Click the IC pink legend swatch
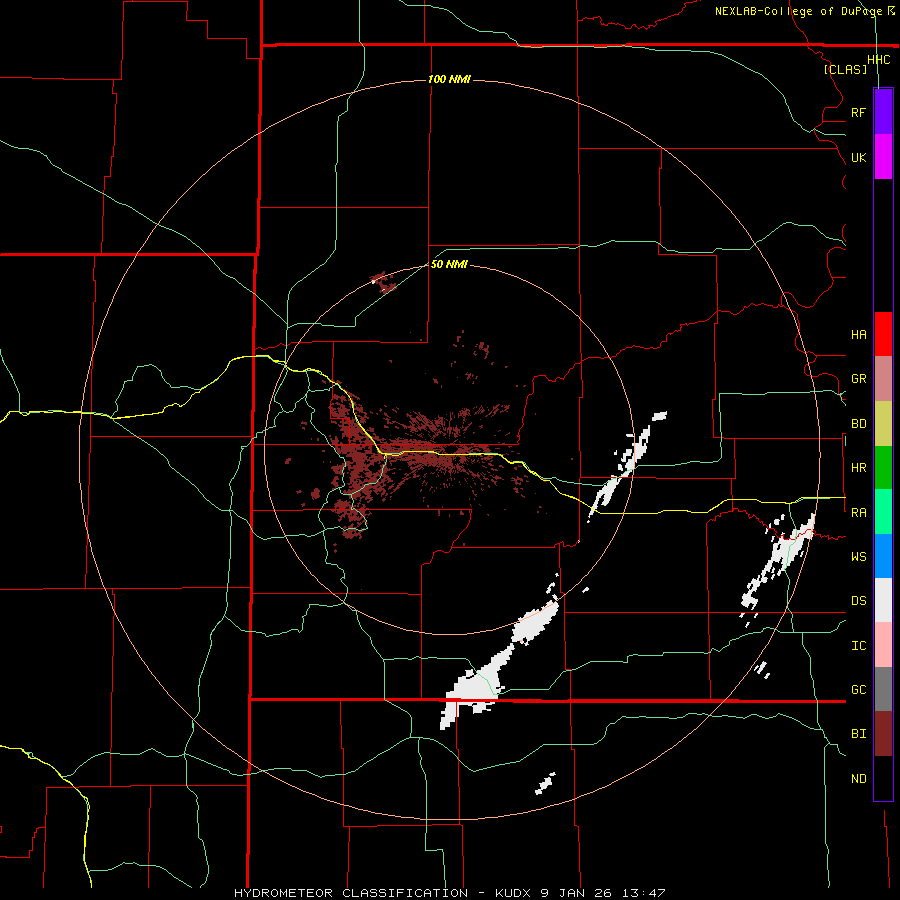This screenshot has width=900, height=900. point(883,645)
